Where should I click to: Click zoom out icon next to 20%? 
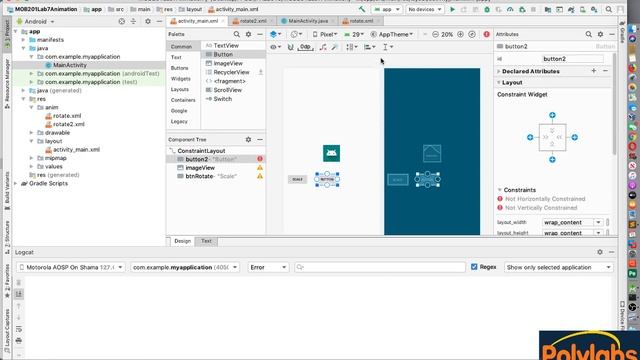click(x=435, y=34)
